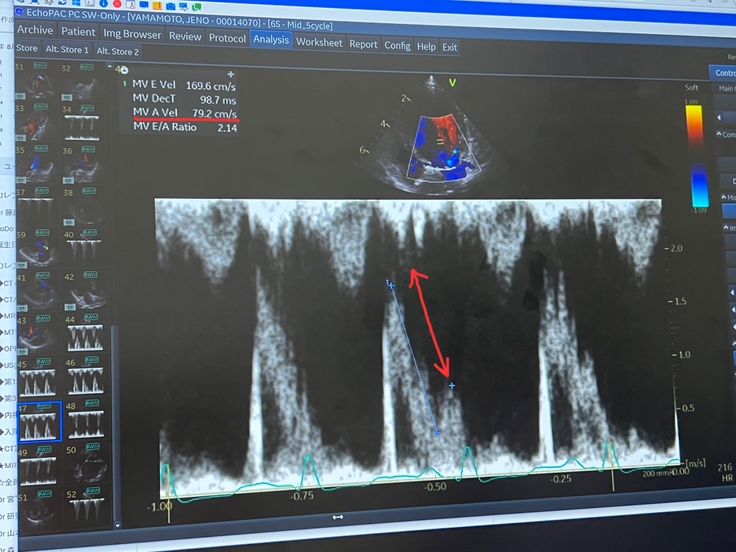Click the Store button
The height and width of the screenshot is (552, 736).
click(27, 48)
